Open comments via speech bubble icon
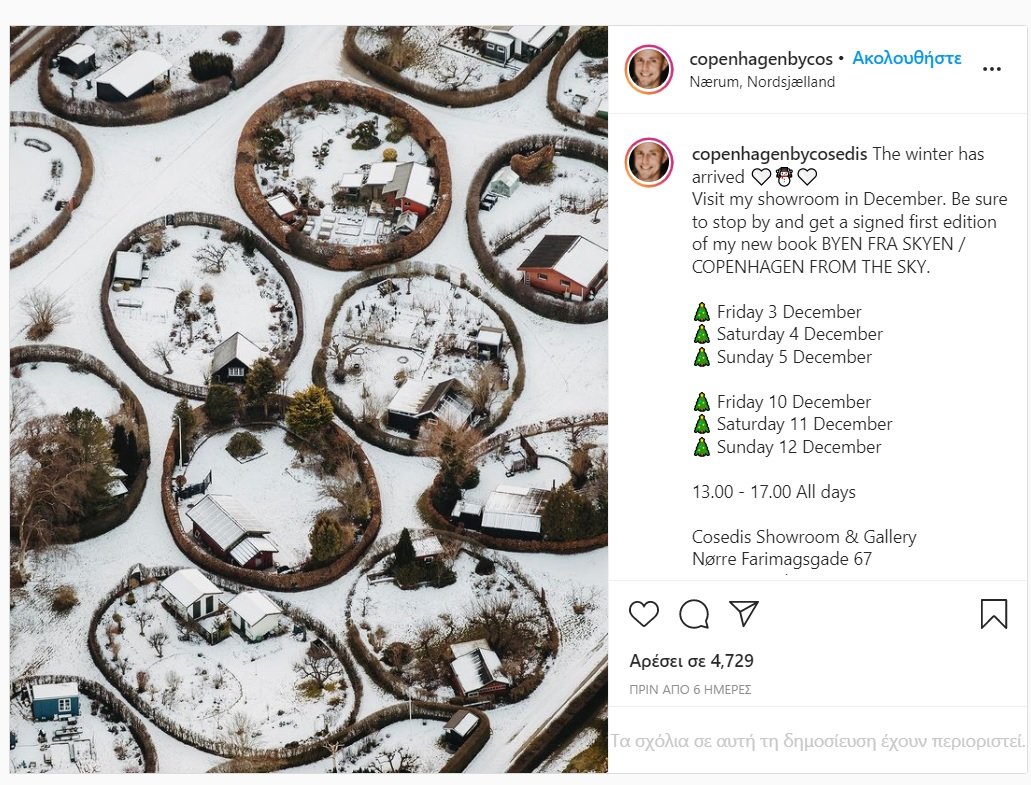1031x785 pixels. tap(694, 613)
